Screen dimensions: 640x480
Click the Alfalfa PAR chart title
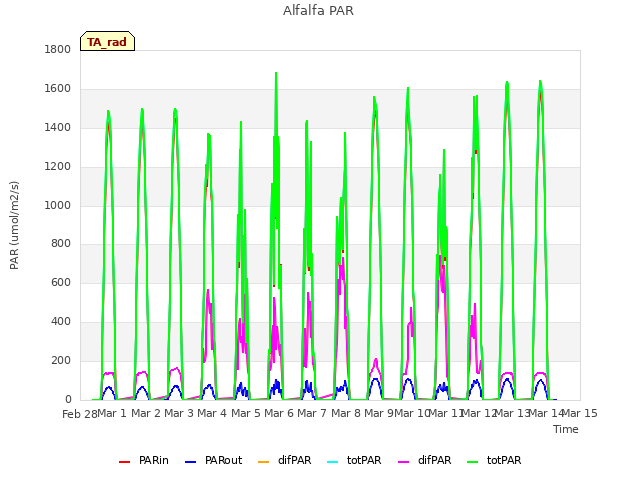point(318,11)
